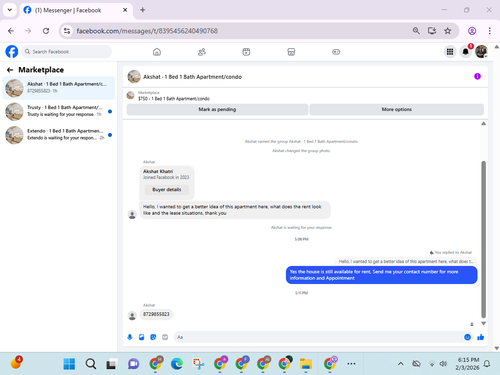Image resolution: width=500 pixels, height=375 pixels.
Task: Reload the page
Action: coord(46,31)
